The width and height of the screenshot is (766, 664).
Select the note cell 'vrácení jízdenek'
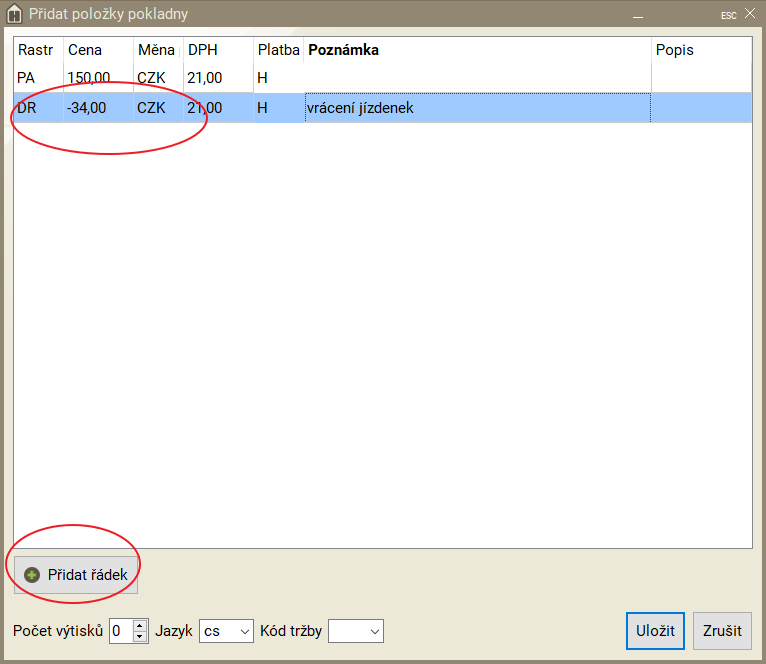point(360,108)
